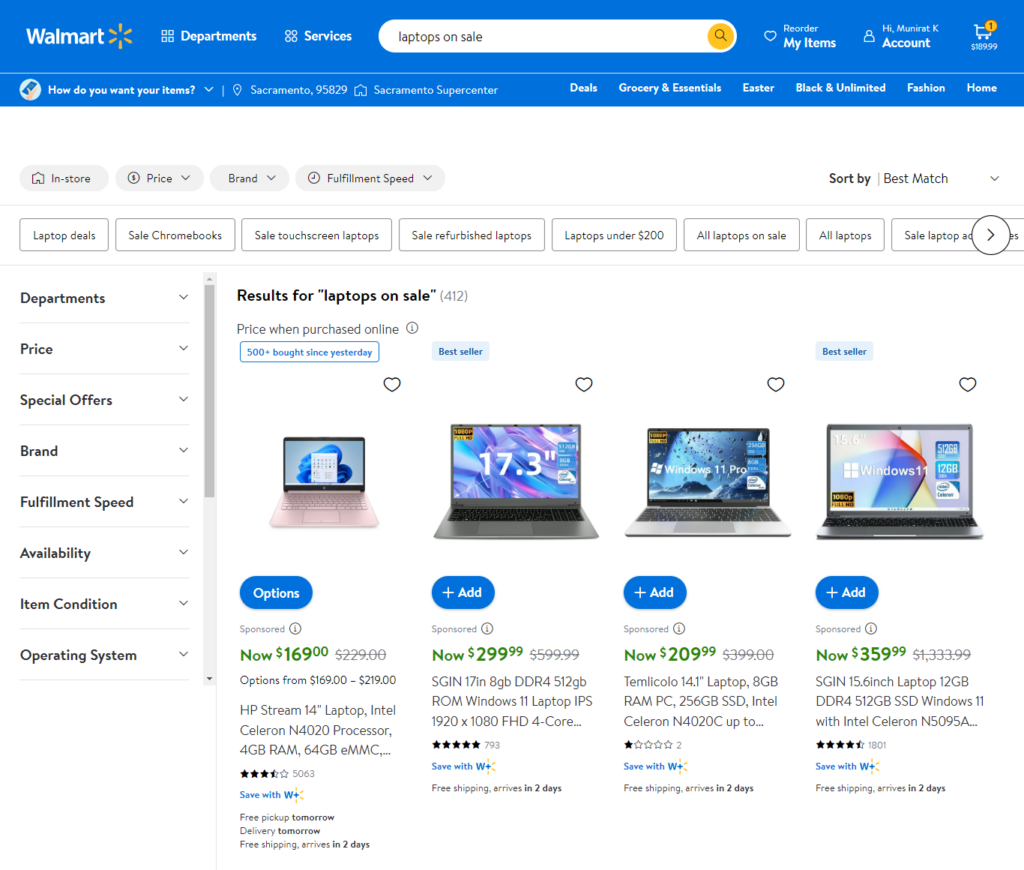Click 'Save with W+' under Temlicolo laptop
The width and height of the screenshot is (1024, 870).
[656, 766]
